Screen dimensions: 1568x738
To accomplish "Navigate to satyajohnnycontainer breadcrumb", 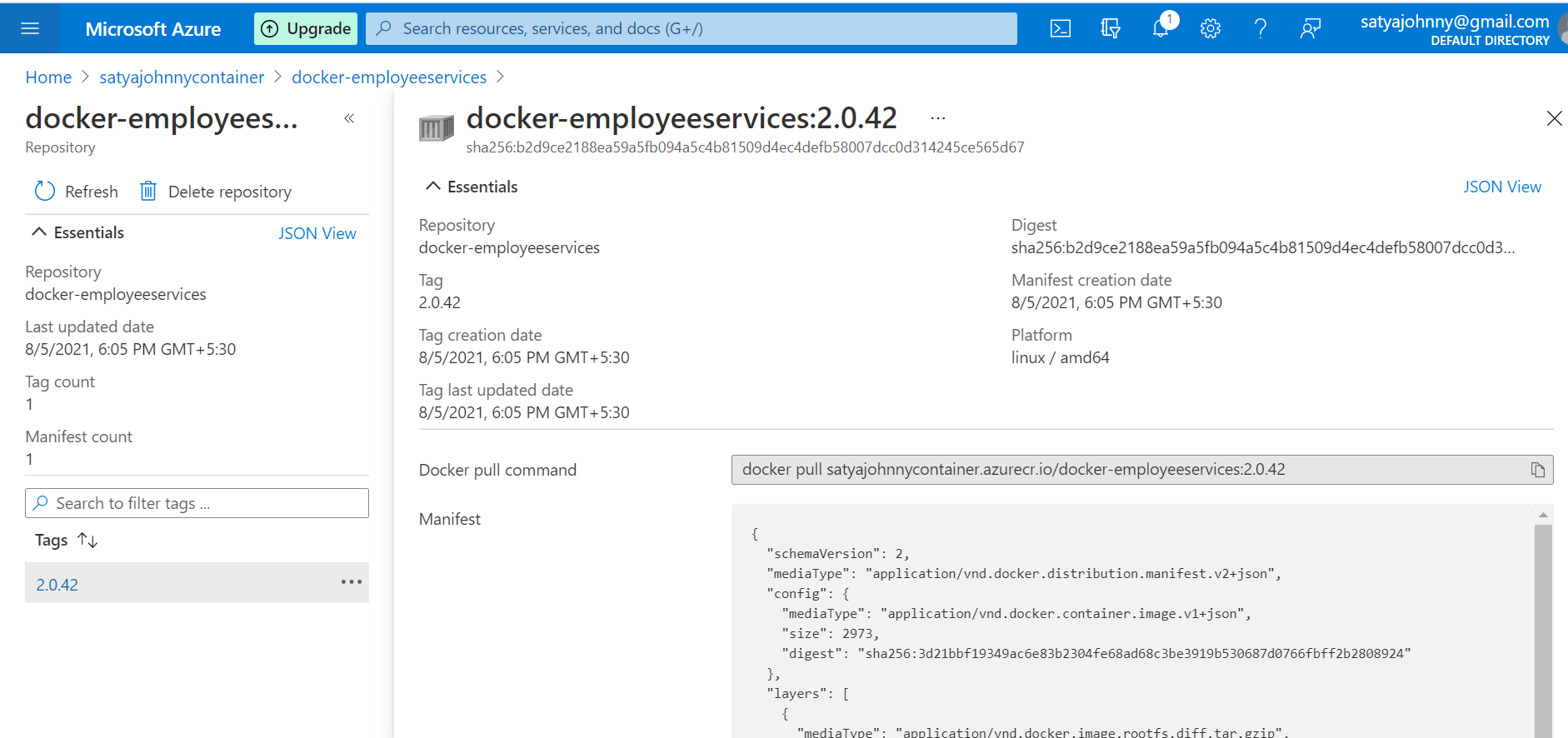I will pyautogui.click(x=182, y=77).
